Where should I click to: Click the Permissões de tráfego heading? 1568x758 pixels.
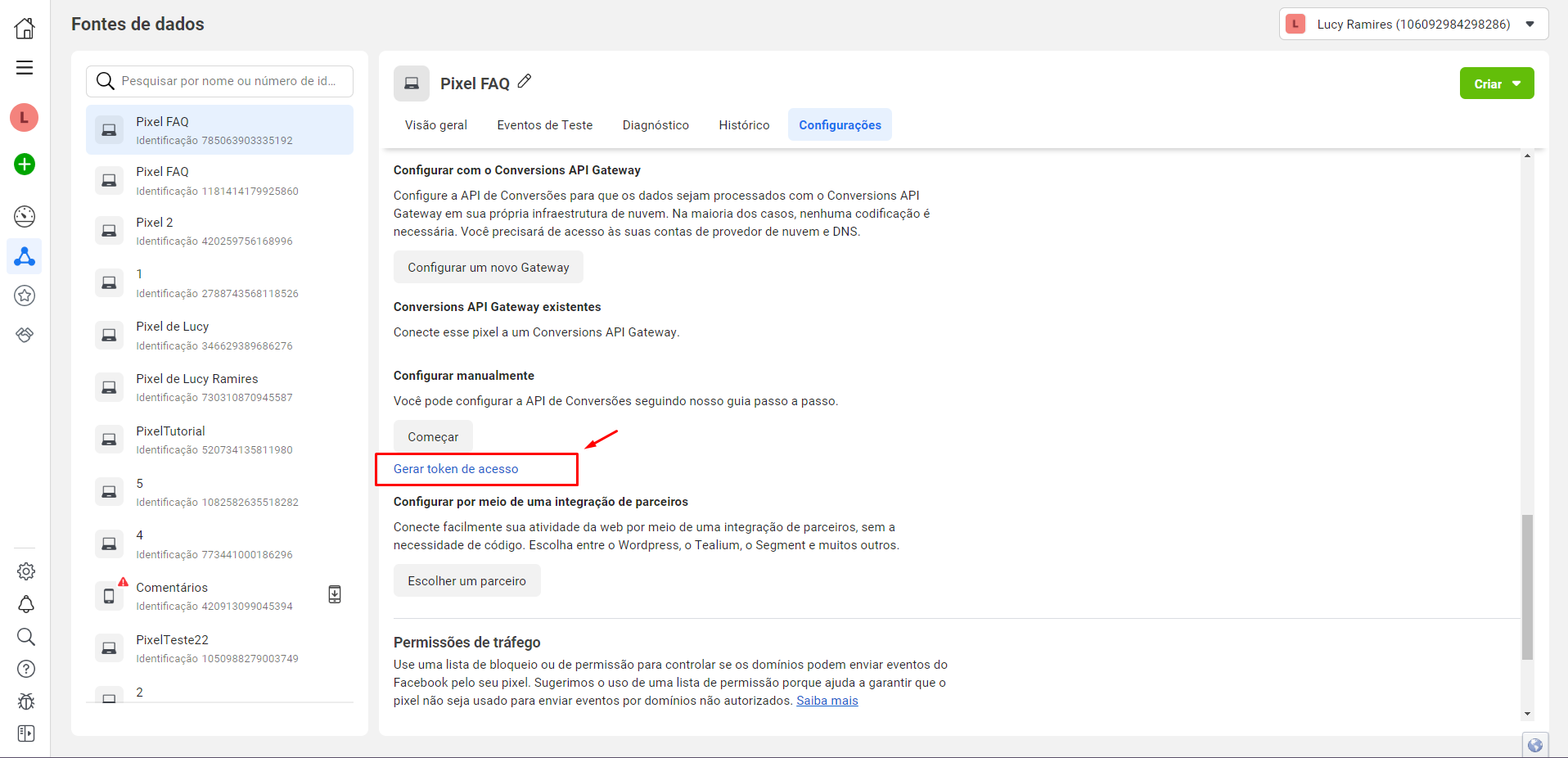coord(466,643)
